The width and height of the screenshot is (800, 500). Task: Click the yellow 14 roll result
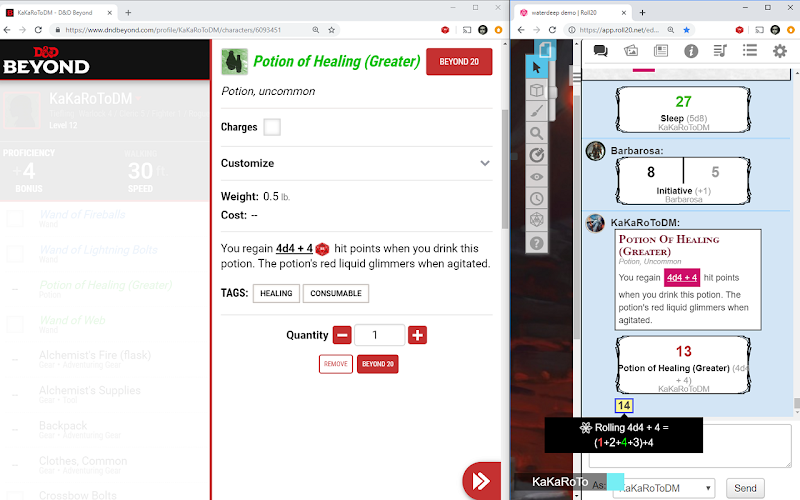[624, 406]
